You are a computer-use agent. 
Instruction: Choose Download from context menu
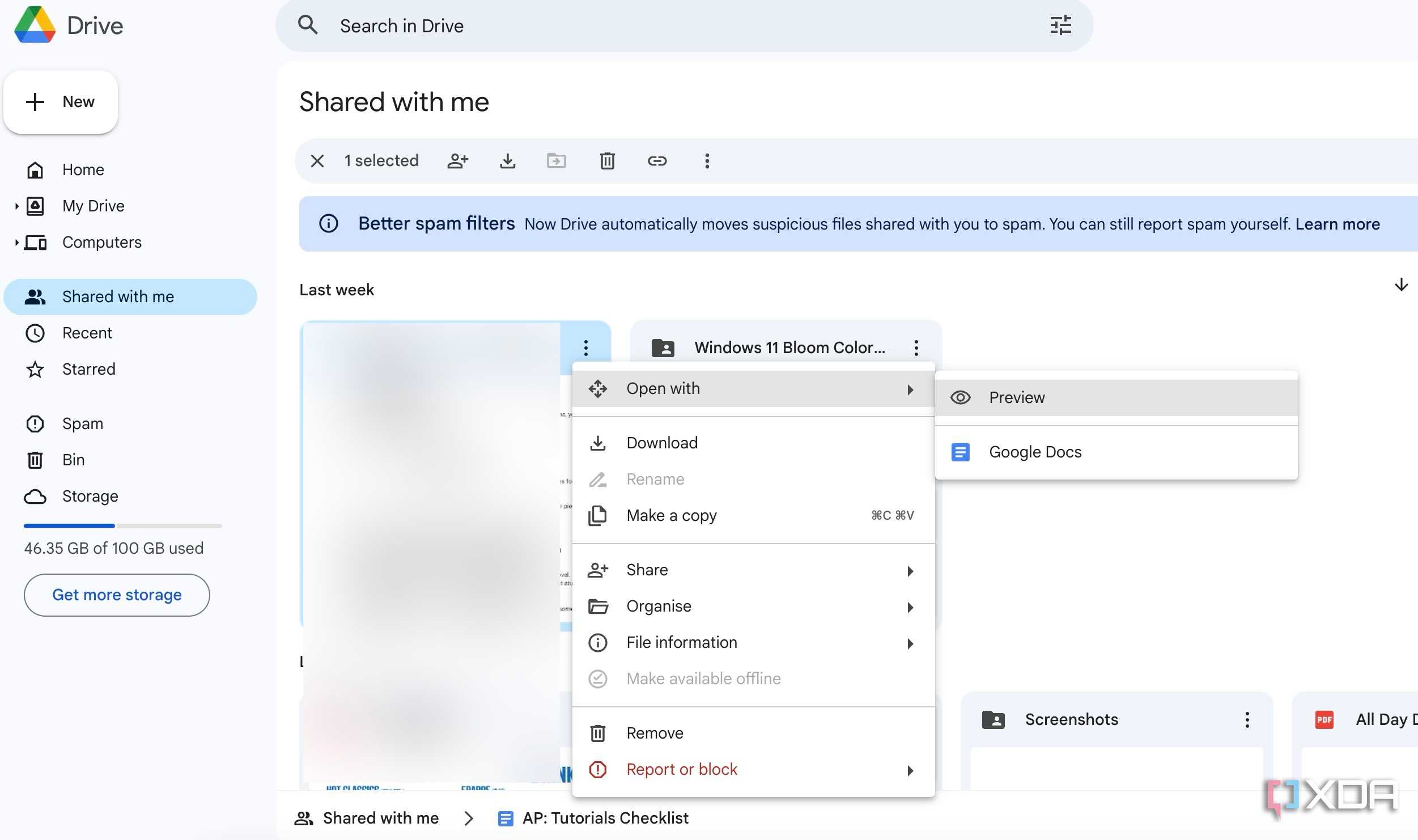pos(753,443)
